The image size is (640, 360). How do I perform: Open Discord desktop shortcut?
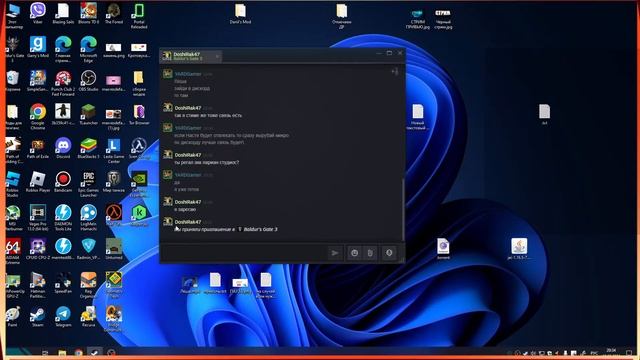[63, 148]
